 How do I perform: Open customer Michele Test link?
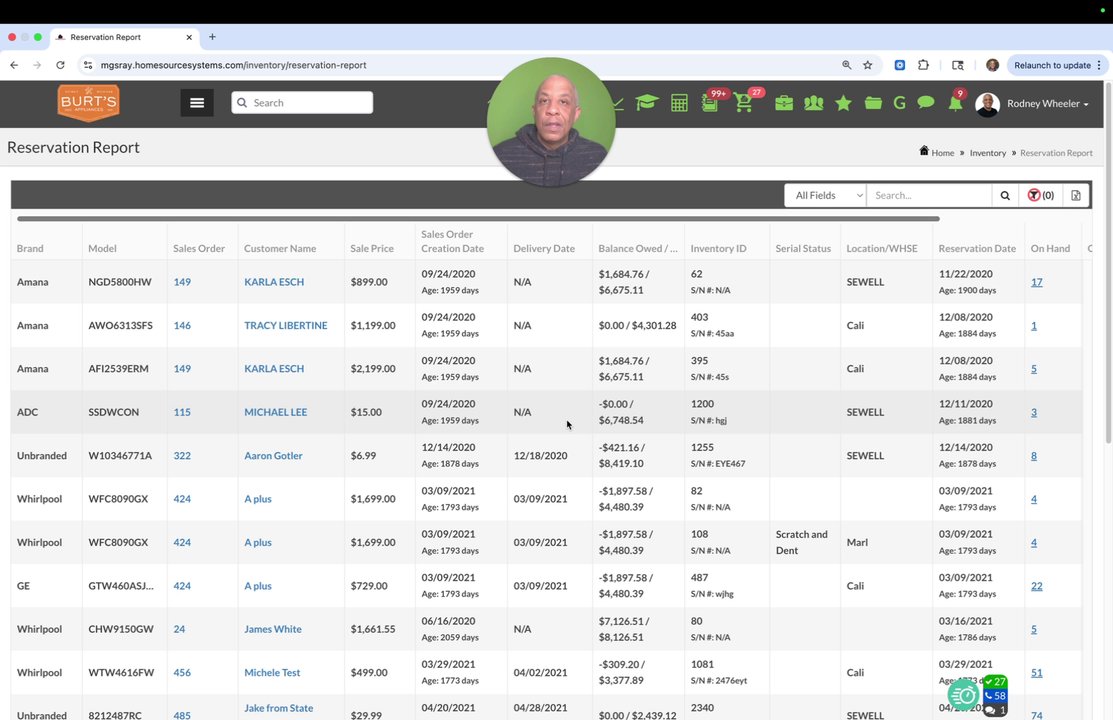272,672
